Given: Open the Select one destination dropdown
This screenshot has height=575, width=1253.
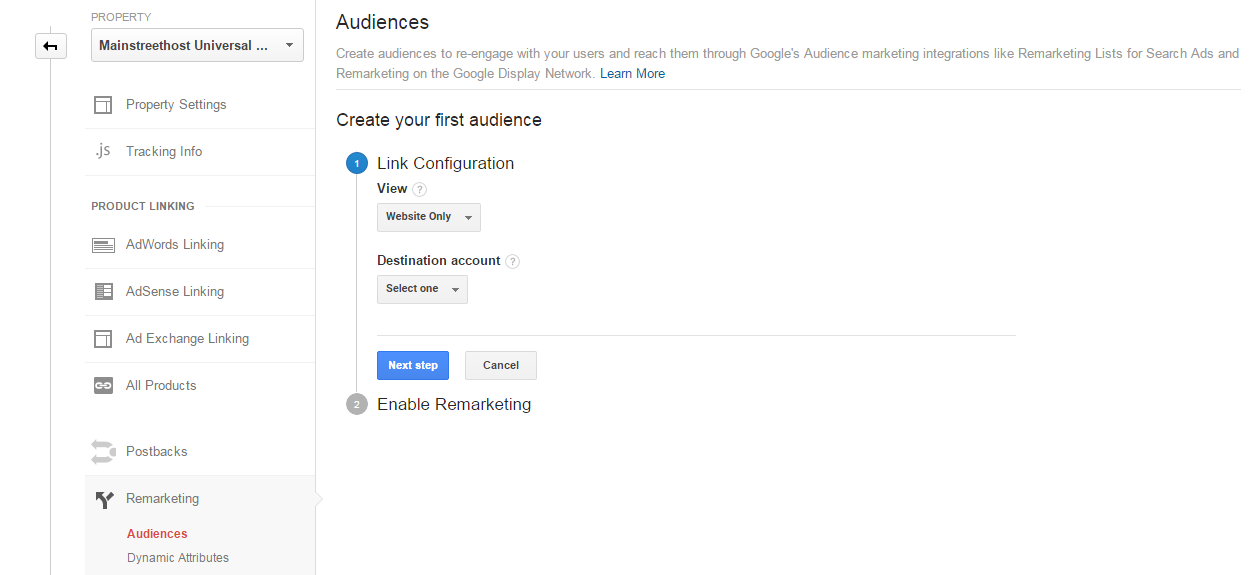Looking at the screenshot, I should (x=422, y=289).
